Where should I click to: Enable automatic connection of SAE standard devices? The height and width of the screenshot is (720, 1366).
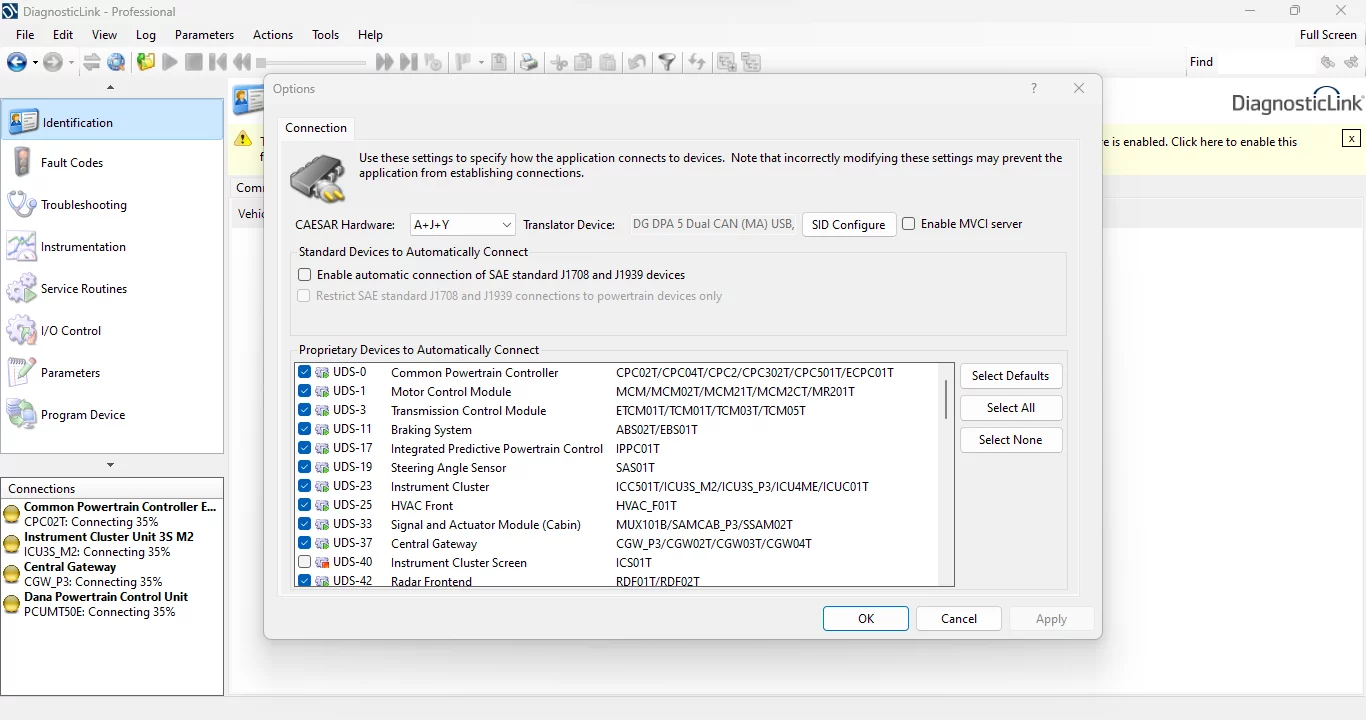coord(305,275)
